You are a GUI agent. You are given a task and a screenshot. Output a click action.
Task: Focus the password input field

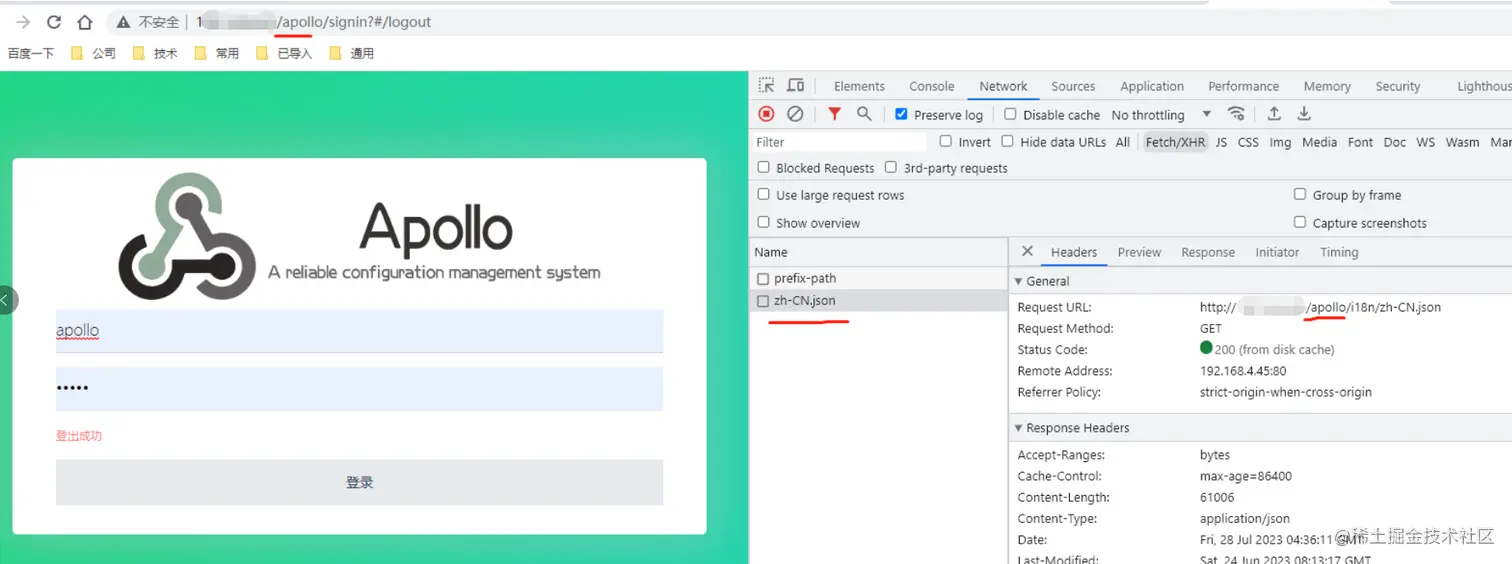359,388
